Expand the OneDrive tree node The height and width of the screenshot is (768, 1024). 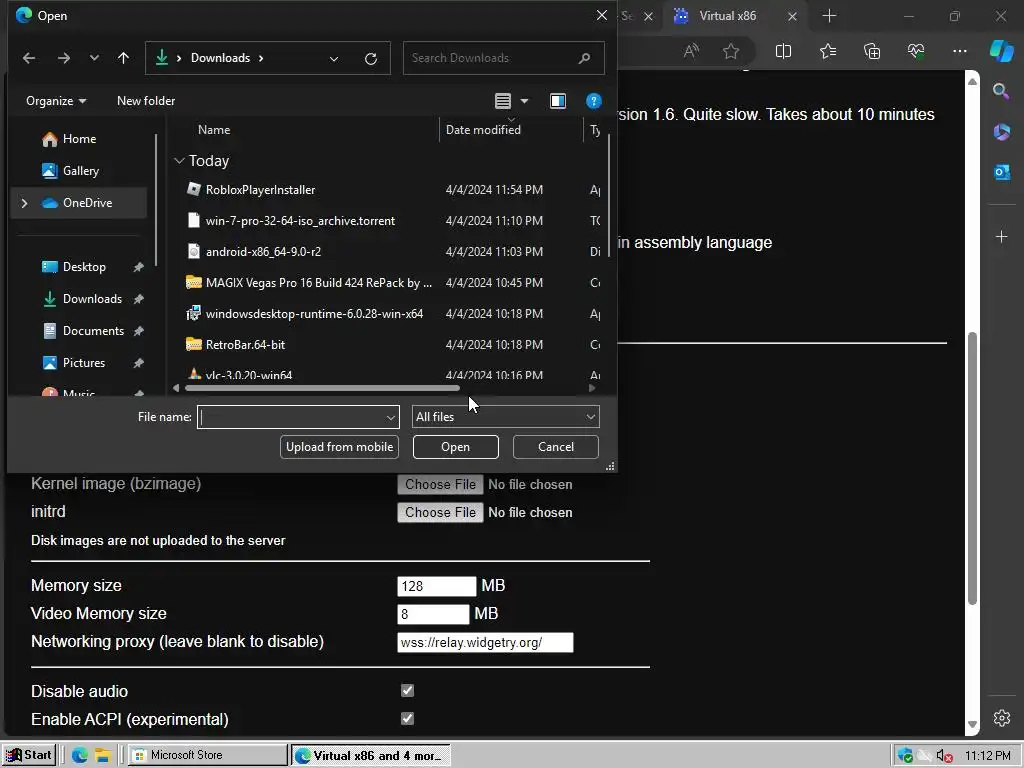24,203
